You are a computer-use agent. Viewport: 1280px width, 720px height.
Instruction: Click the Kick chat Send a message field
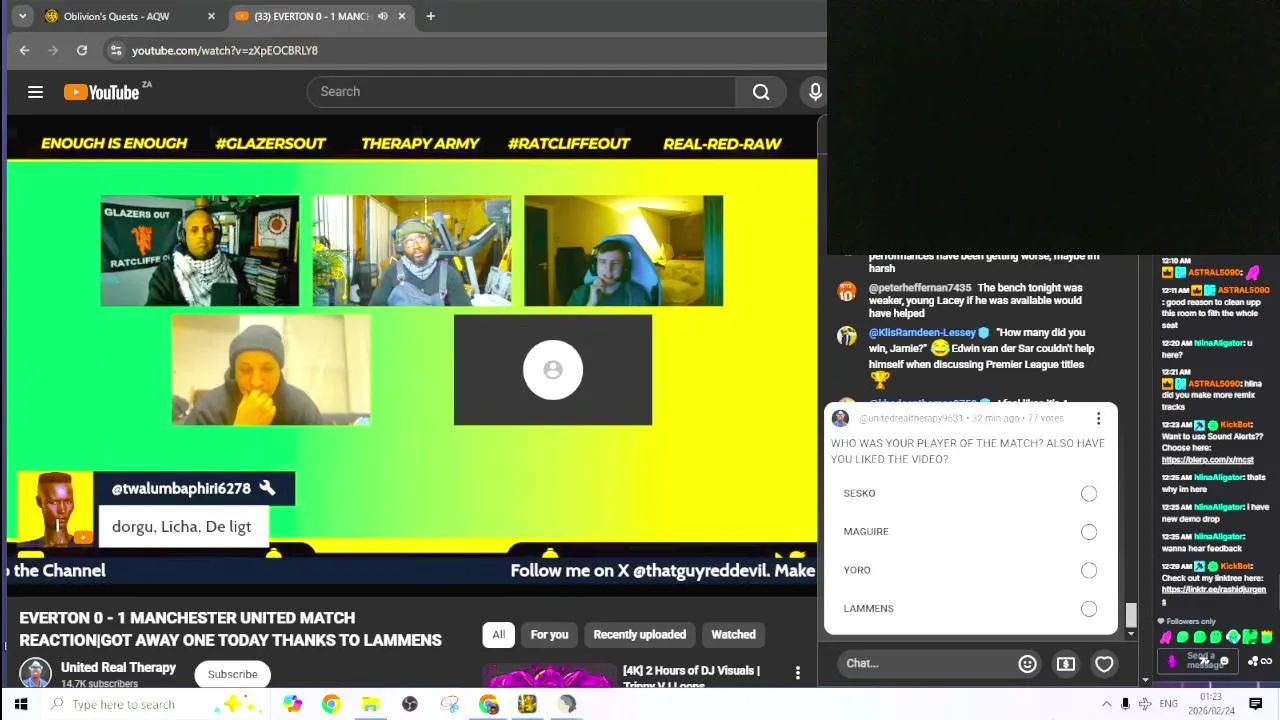click(x=1200, y=661)
